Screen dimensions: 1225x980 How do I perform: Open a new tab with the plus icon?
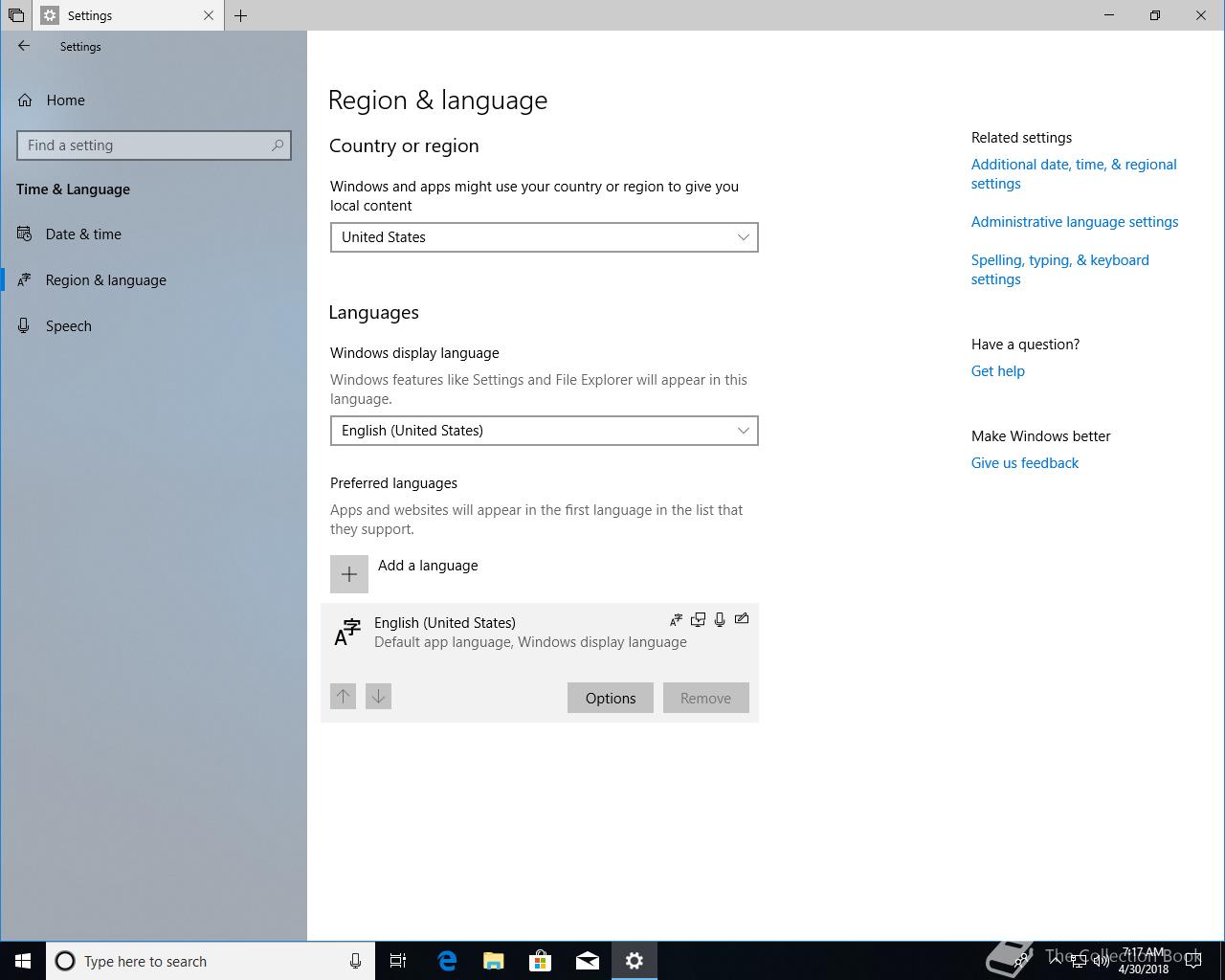click(x=240, y=15)
